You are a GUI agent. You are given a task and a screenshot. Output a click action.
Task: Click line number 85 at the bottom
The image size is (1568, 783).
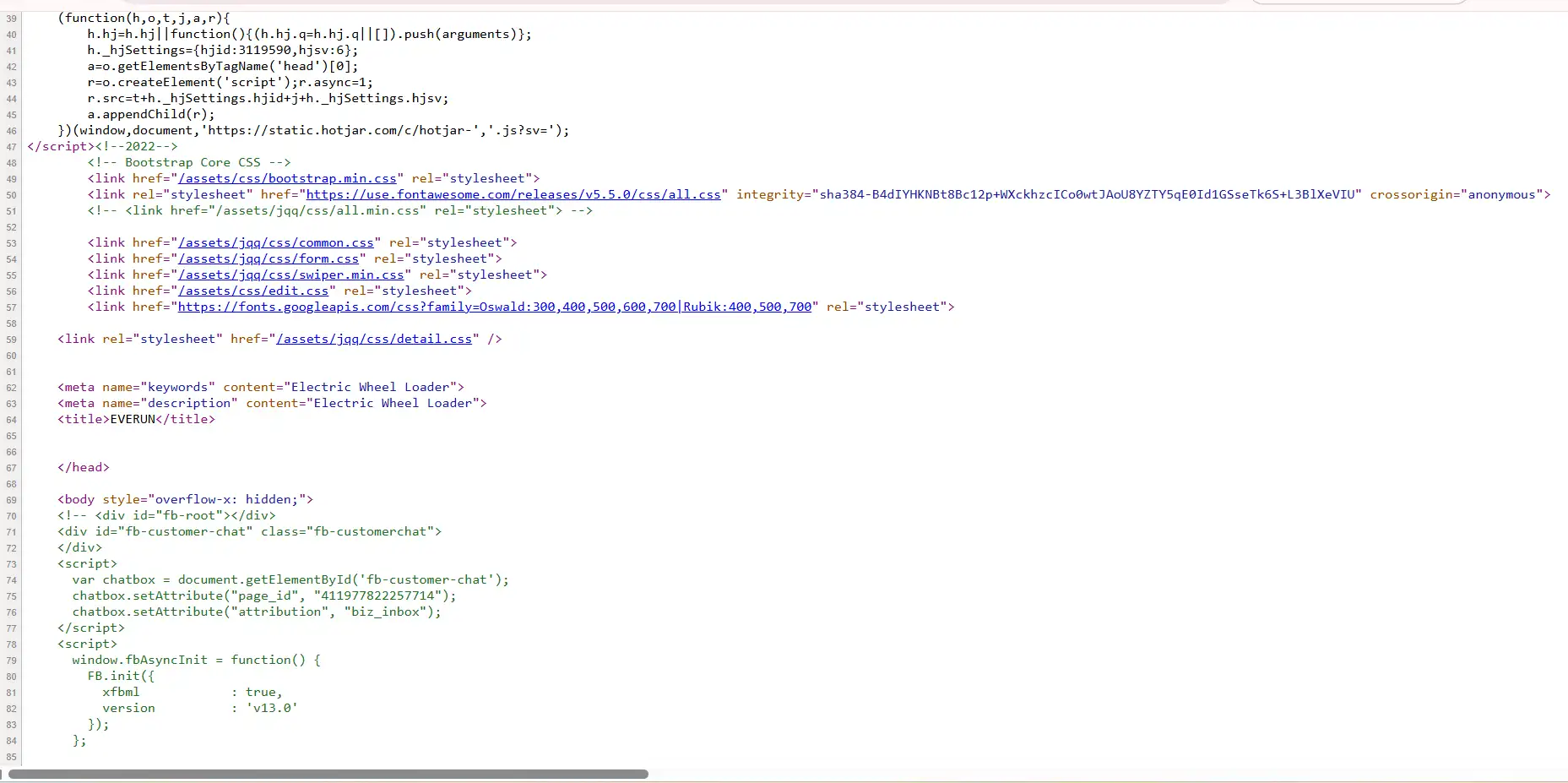pos(11,757)
